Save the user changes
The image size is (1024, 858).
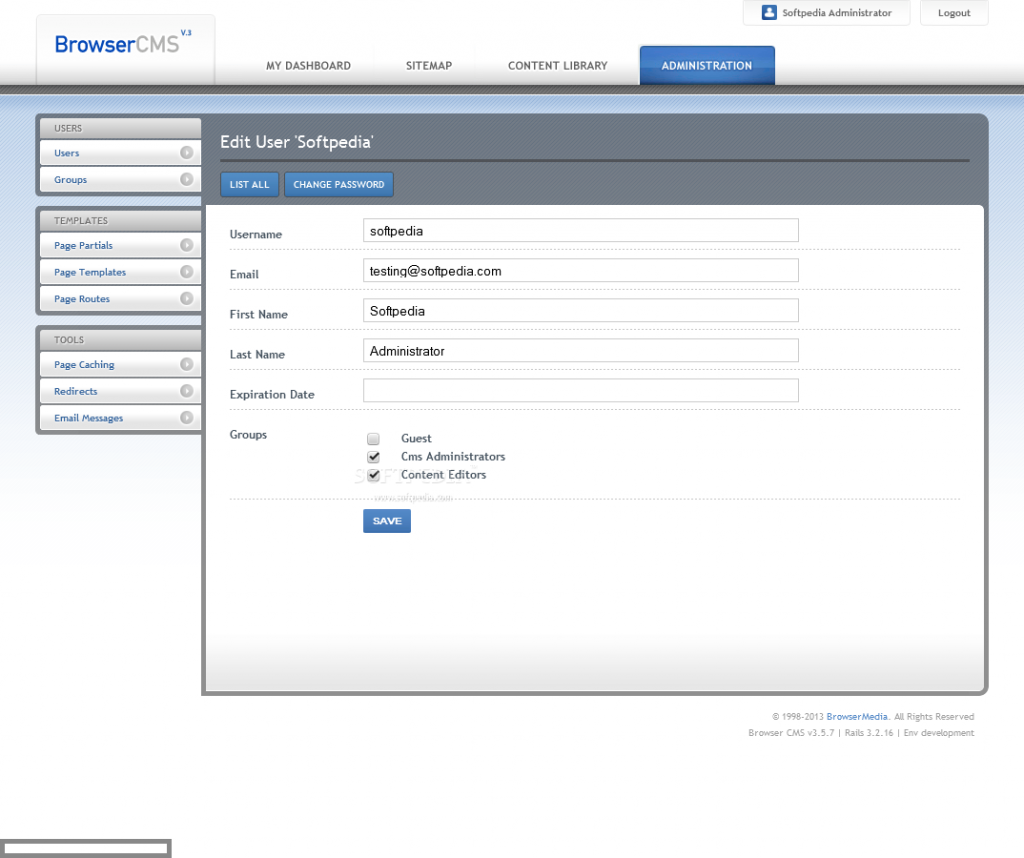387,521
